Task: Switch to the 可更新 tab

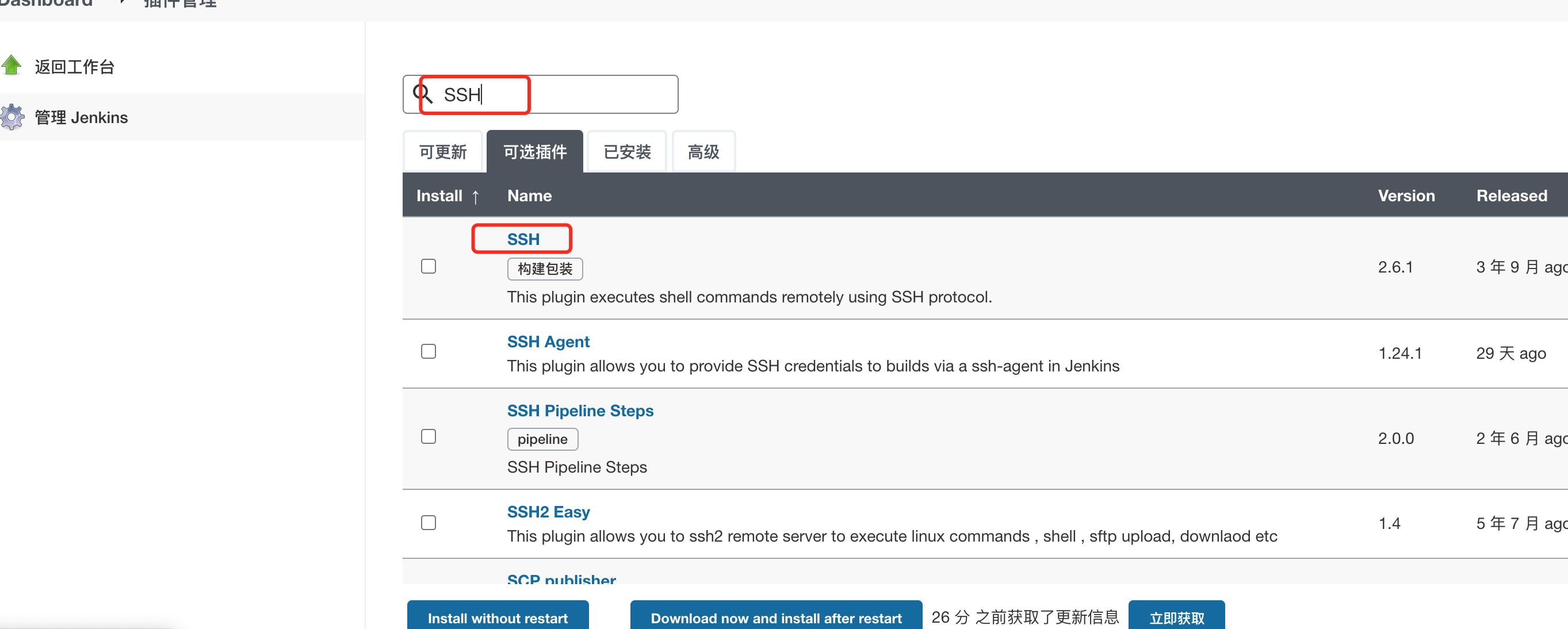Action: pyautogui.click(x=442, y=151)
